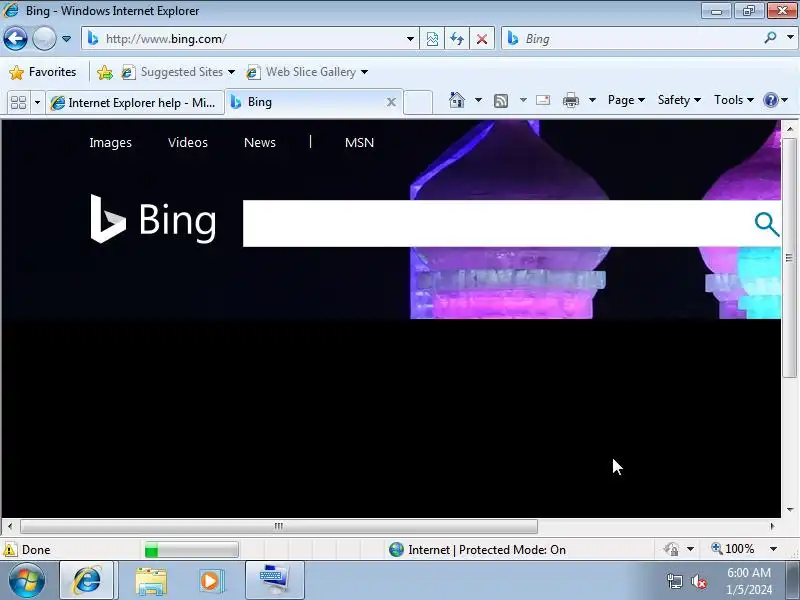The width and height of the screenshot is (800, 600).
Task: Click the 100% zoom level button
Action: pos(733,549)
